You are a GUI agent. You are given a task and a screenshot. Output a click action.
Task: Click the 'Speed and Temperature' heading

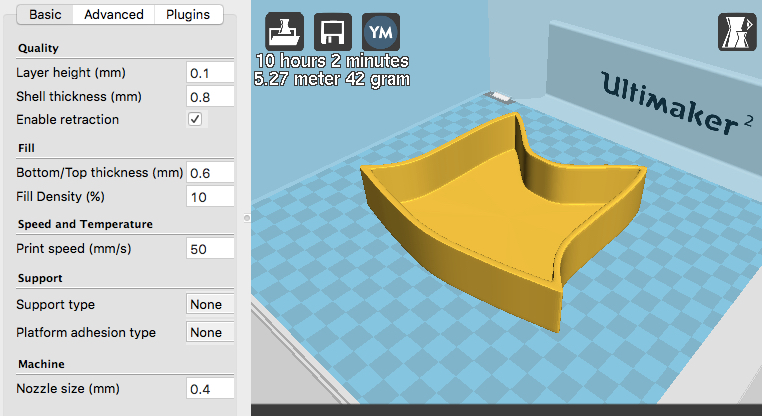85,224
